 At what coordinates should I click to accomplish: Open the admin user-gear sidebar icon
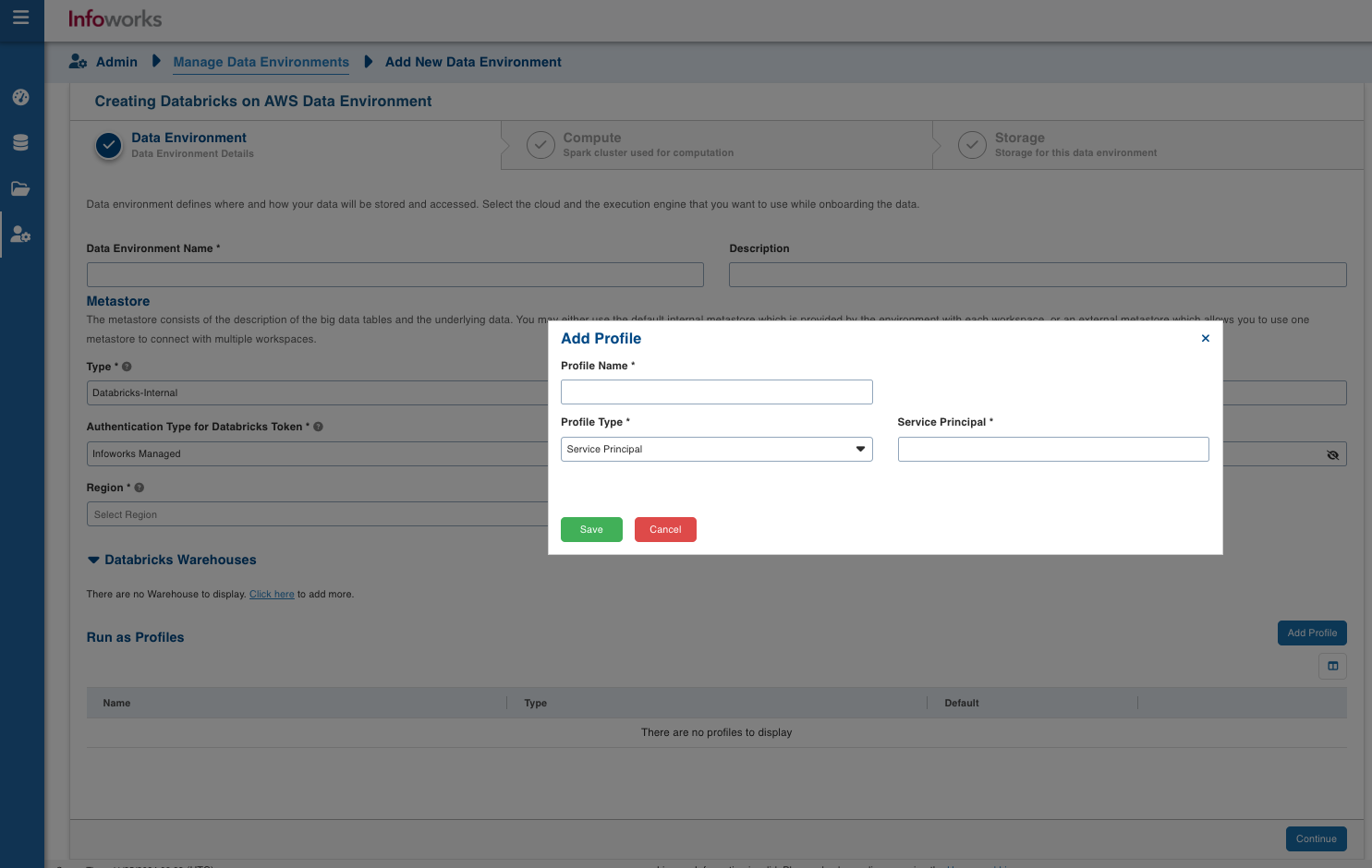pos(20,235)
